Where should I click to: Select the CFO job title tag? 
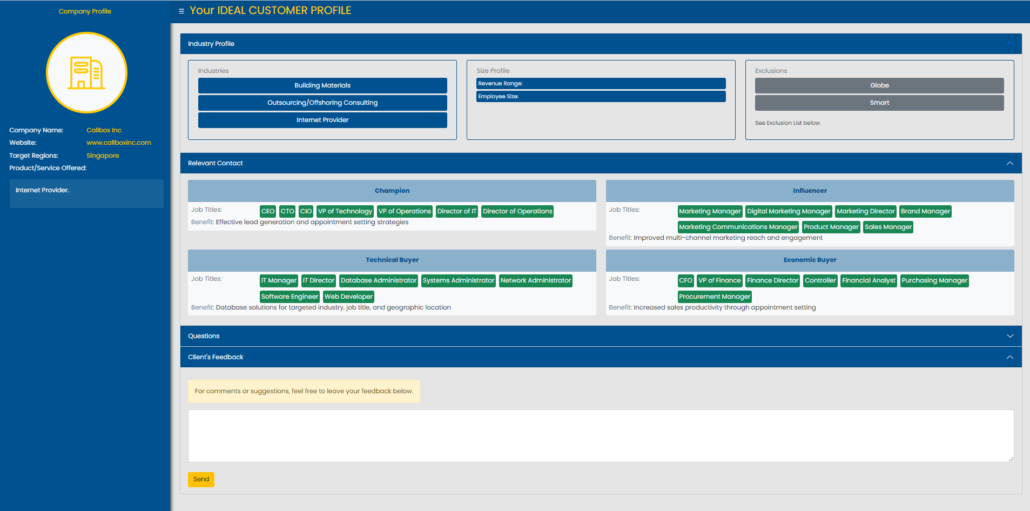click(x=686, y=280)
